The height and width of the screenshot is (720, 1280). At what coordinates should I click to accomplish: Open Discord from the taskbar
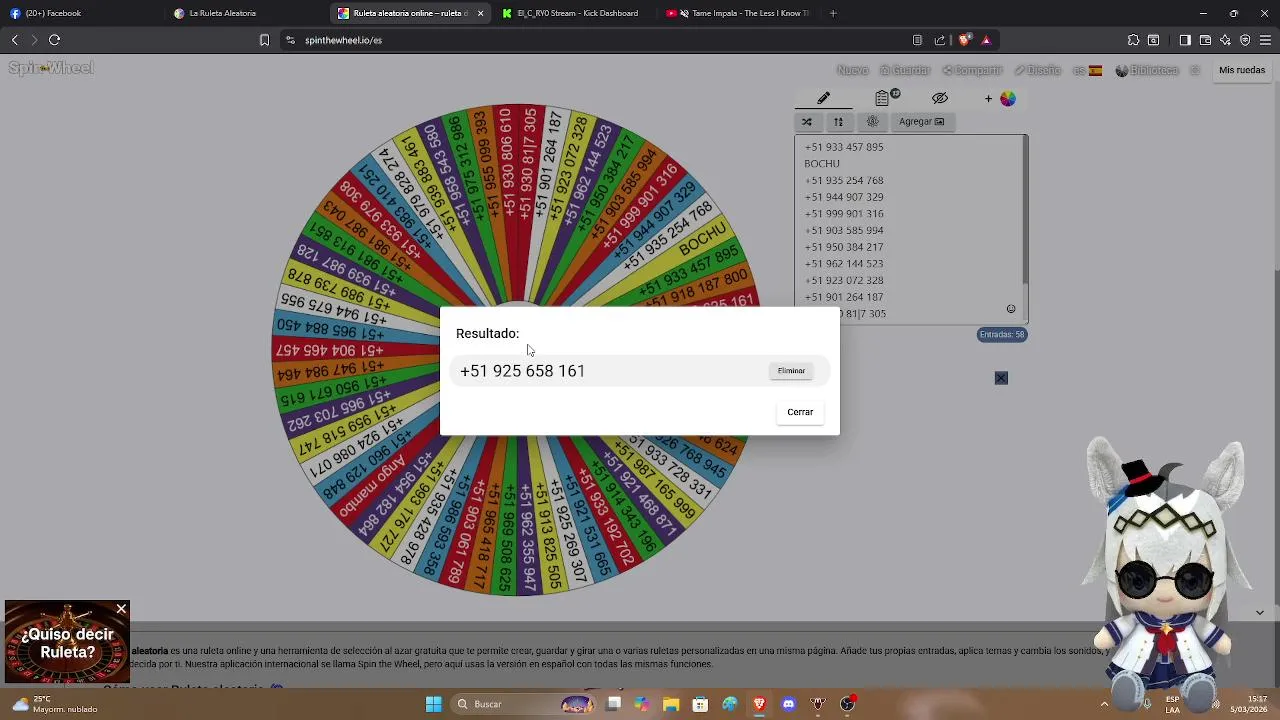788,704
